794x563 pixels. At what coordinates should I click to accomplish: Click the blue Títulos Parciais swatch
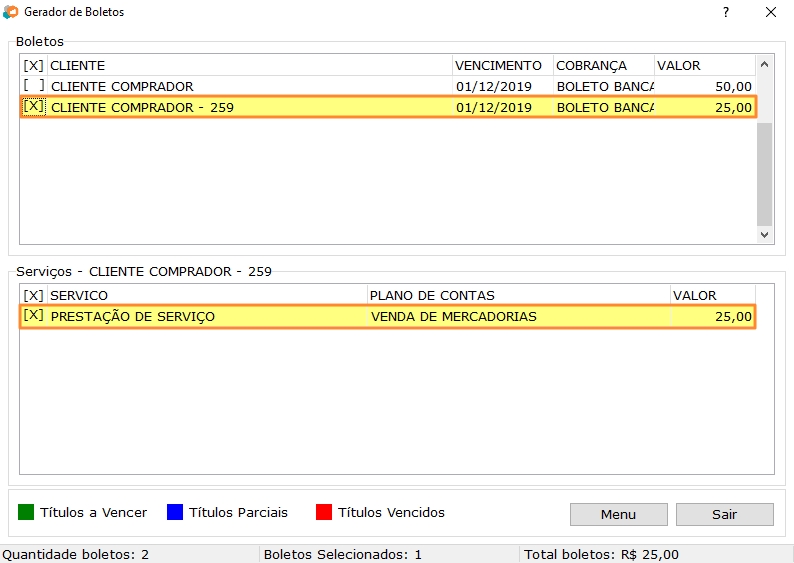(x=175, y=513)
